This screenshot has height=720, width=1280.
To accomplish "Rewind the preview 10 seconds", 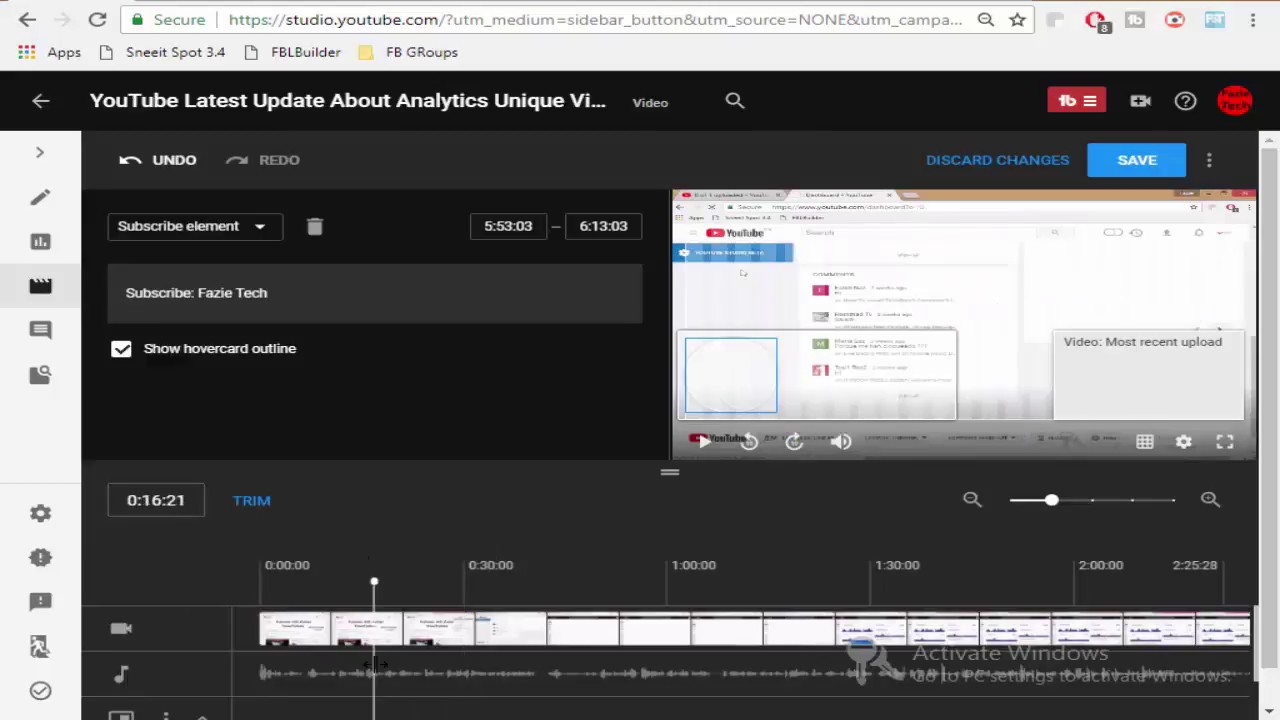I will click(749, 441).
